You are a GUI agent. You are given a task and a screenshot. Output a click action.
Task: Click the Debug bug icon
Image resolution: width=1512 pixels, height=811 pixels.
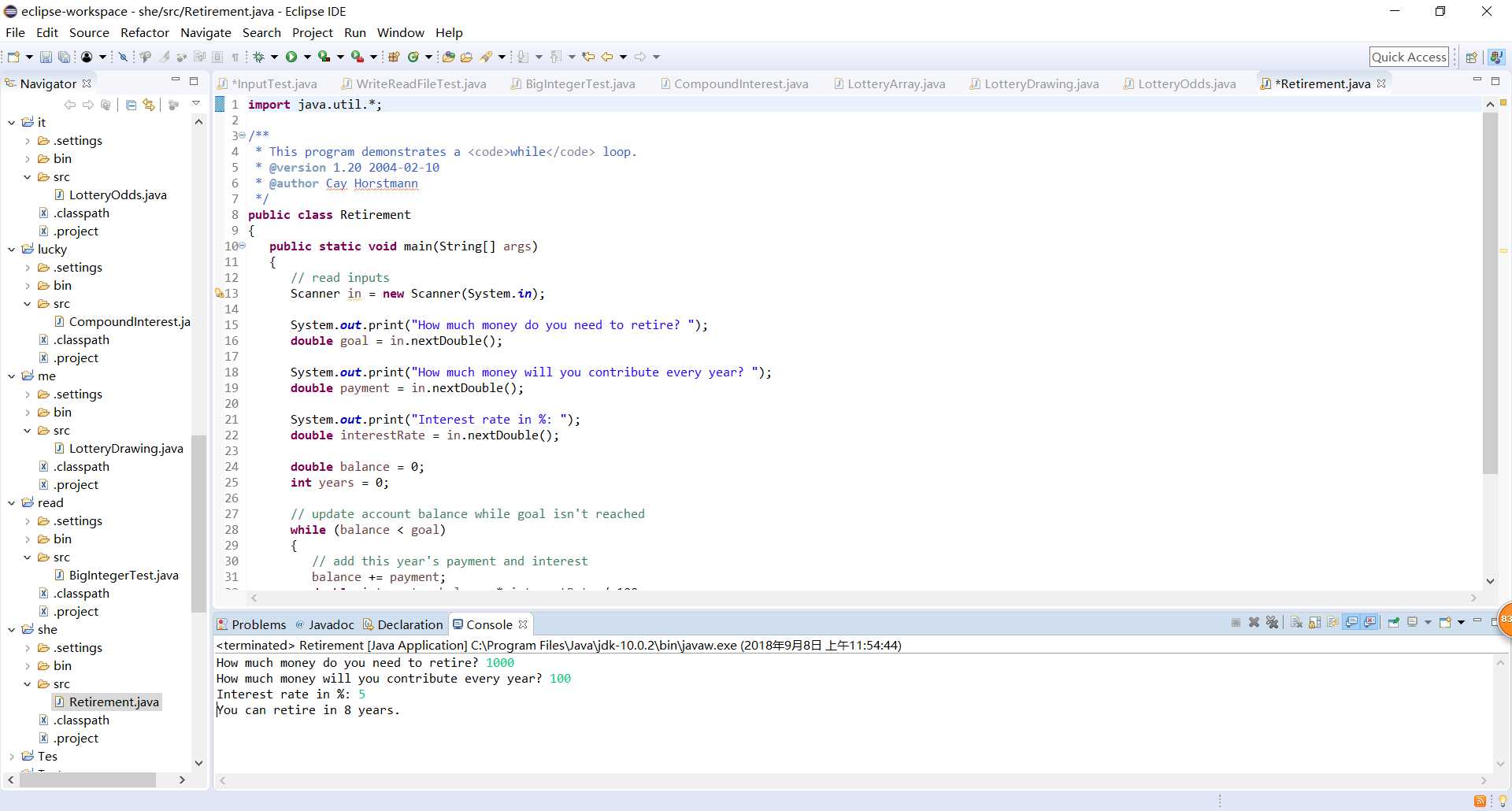point(258,57)
